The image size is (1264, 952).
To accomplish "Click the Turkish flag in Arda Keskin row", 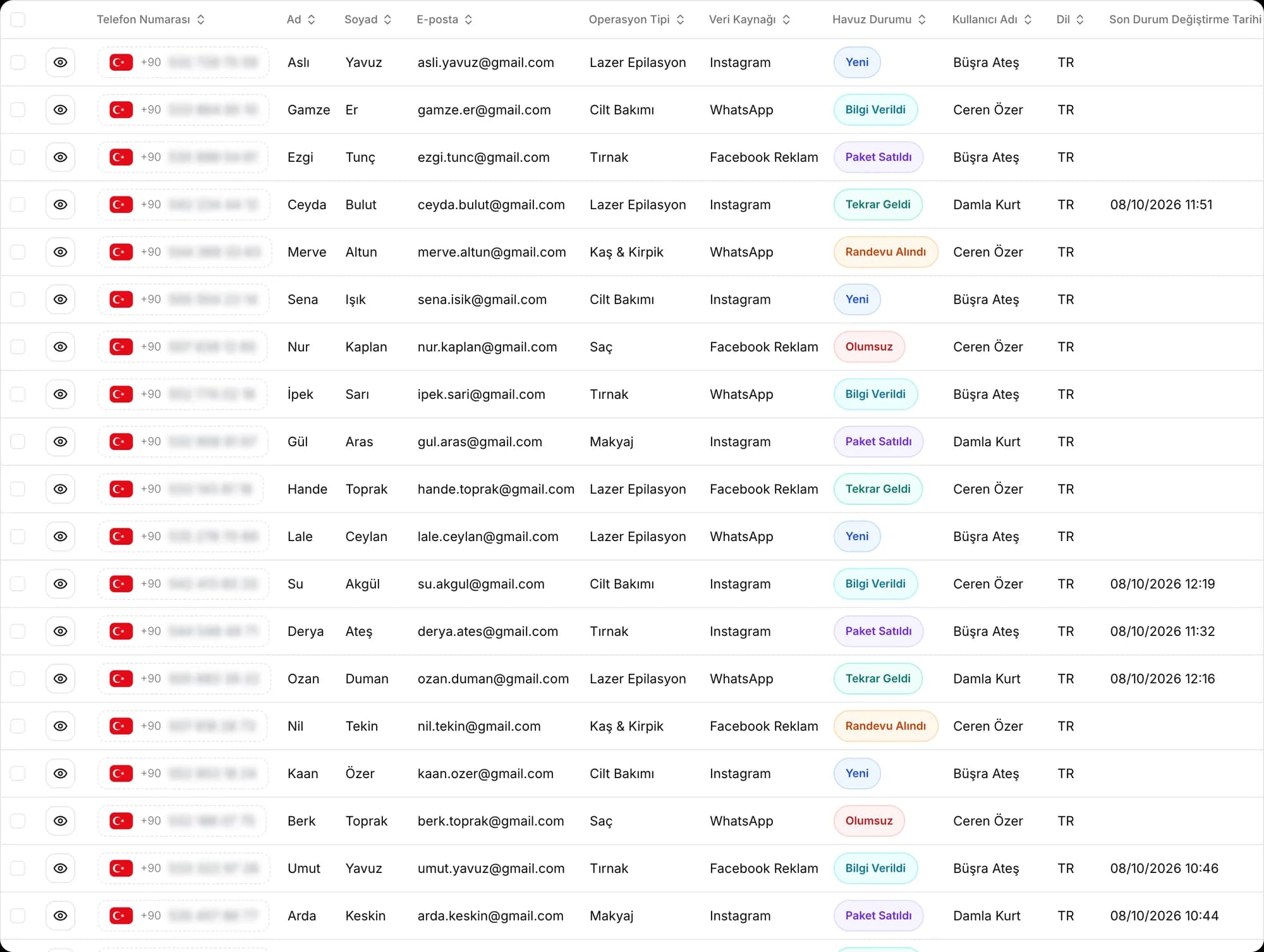I will click(121, 916).
